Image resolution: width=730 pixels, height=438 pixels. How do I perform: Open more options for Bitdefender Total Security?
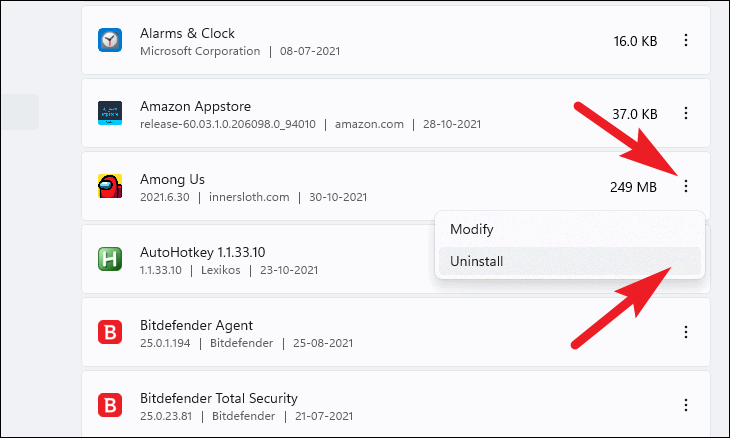686,405
